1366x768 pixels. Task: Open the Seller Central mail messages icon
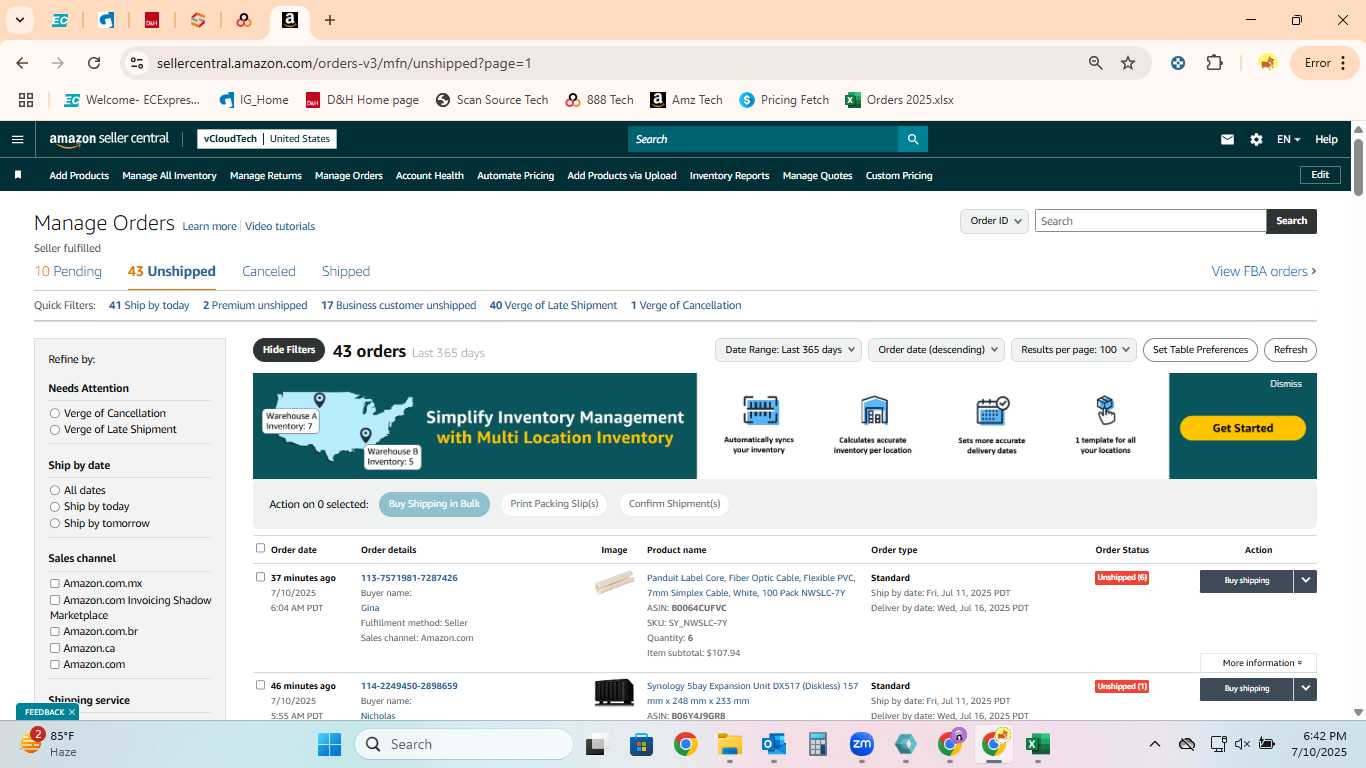tap(1227, 140)
